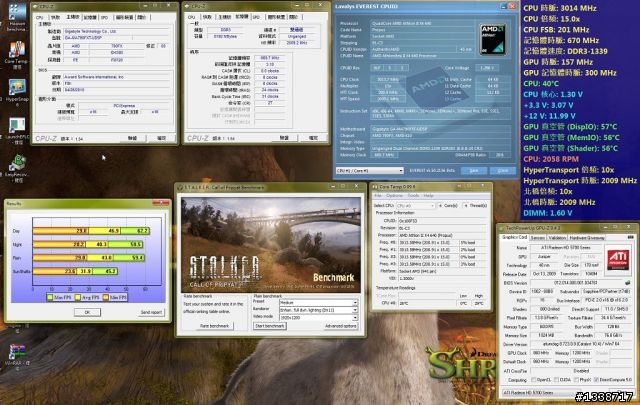This screenshot has height=405, width=640.
Task: Click the Max FPS legend color swatch
Action: pos(50,298)
